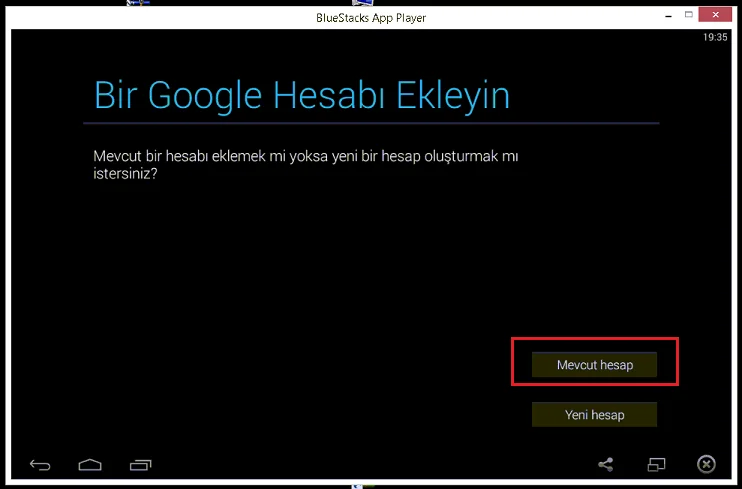Image resolution: width=742 pixels, height=489 pixels.
Task: Choose the Yeni hesap button
Action: 594,415
